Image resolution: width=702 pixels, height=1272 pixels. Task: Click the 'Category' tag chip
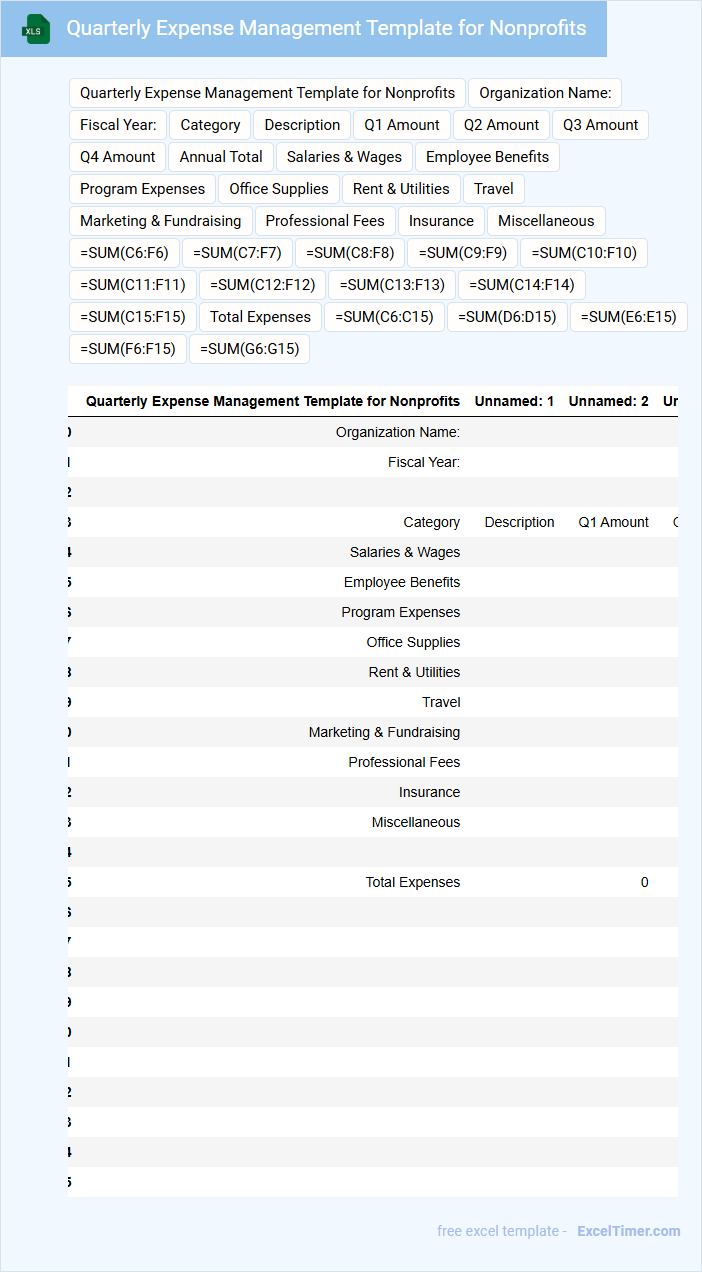[x=210, y=125]
